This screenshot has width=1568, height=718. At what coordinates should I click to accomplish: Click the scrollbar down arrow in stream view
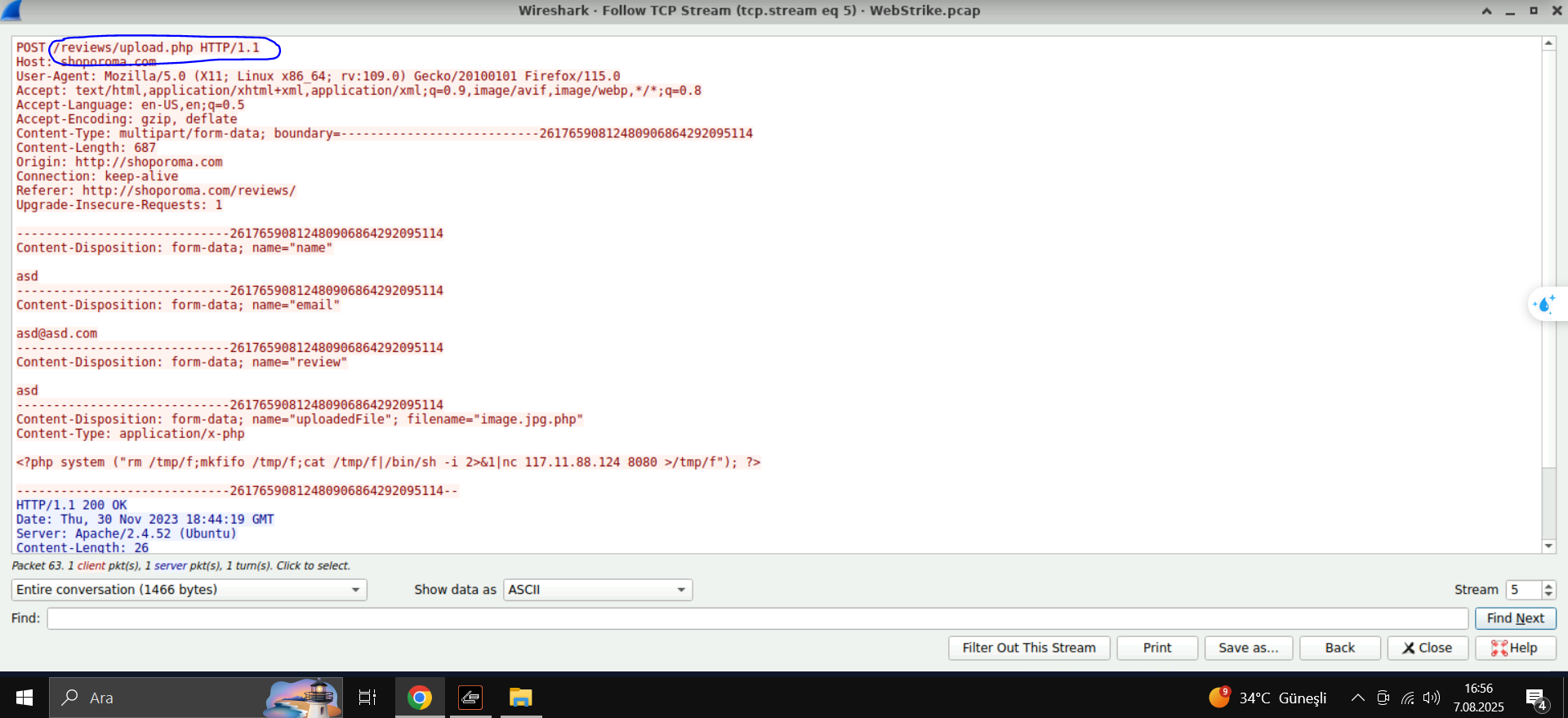1548,546
